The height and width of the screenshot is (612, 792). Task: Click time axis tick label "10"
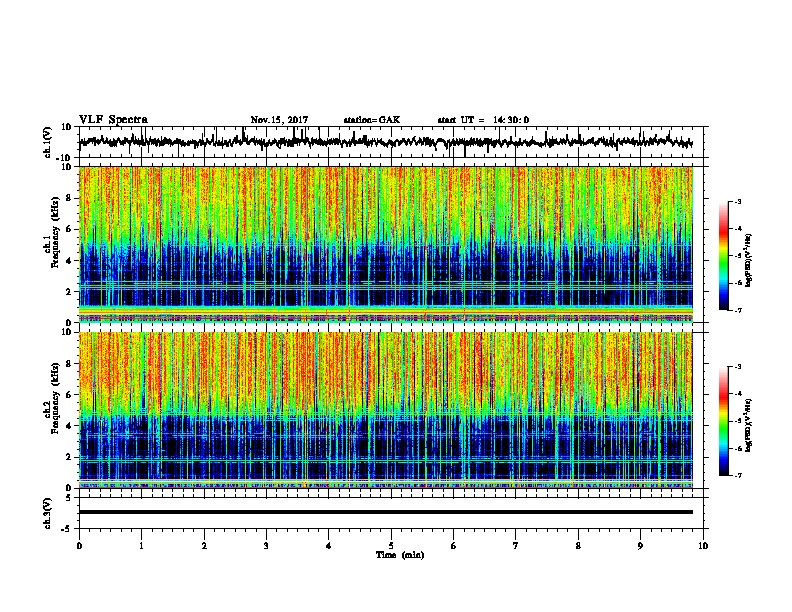coord(703,545)
